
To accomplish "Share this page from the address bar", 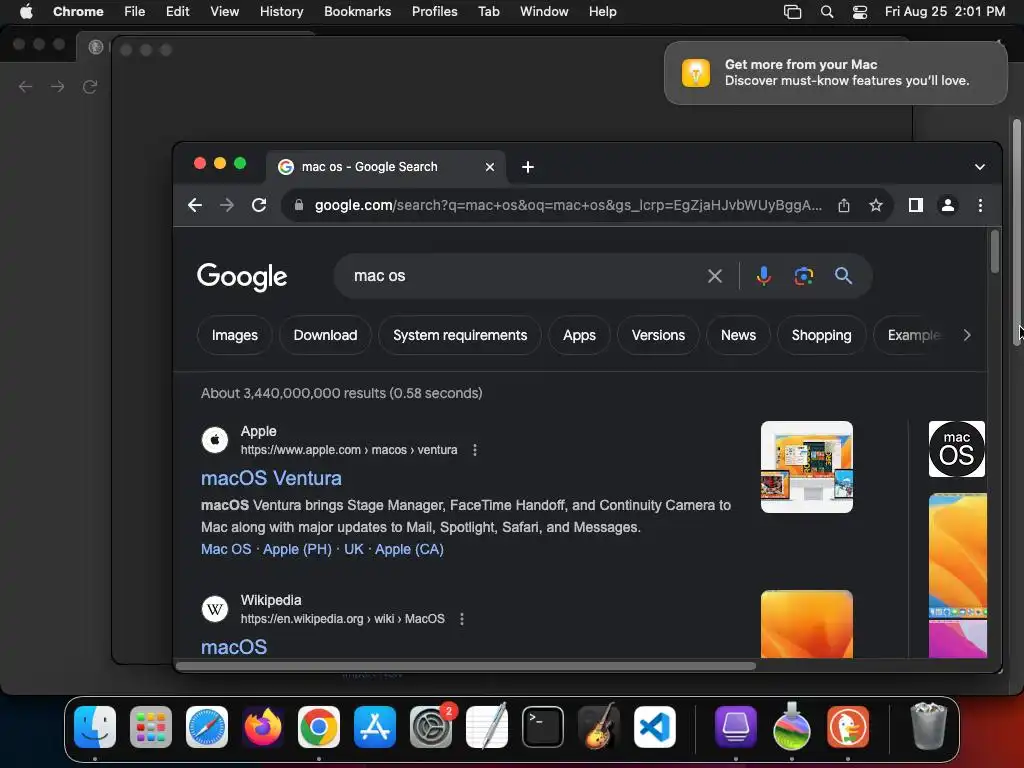I will (x=844, y=205).
